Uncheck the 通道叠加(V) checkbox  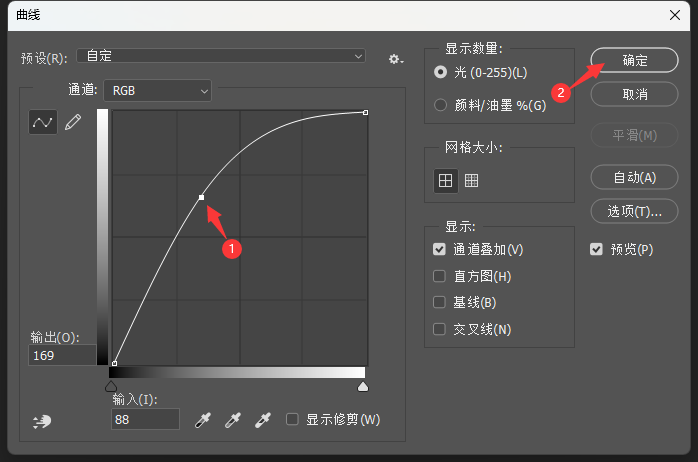pos(439,249)
